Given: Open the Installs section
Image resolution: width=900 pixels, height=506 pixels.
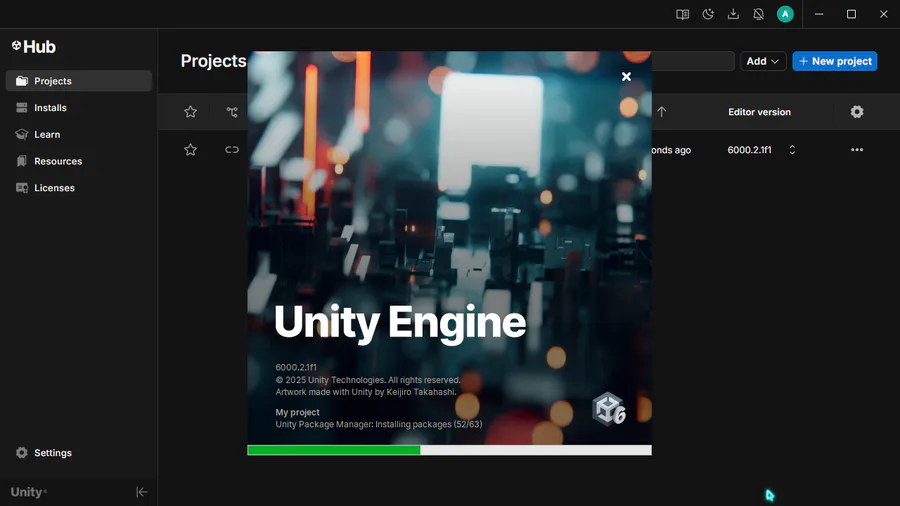Looking at the screenshot, I should 79,108.
